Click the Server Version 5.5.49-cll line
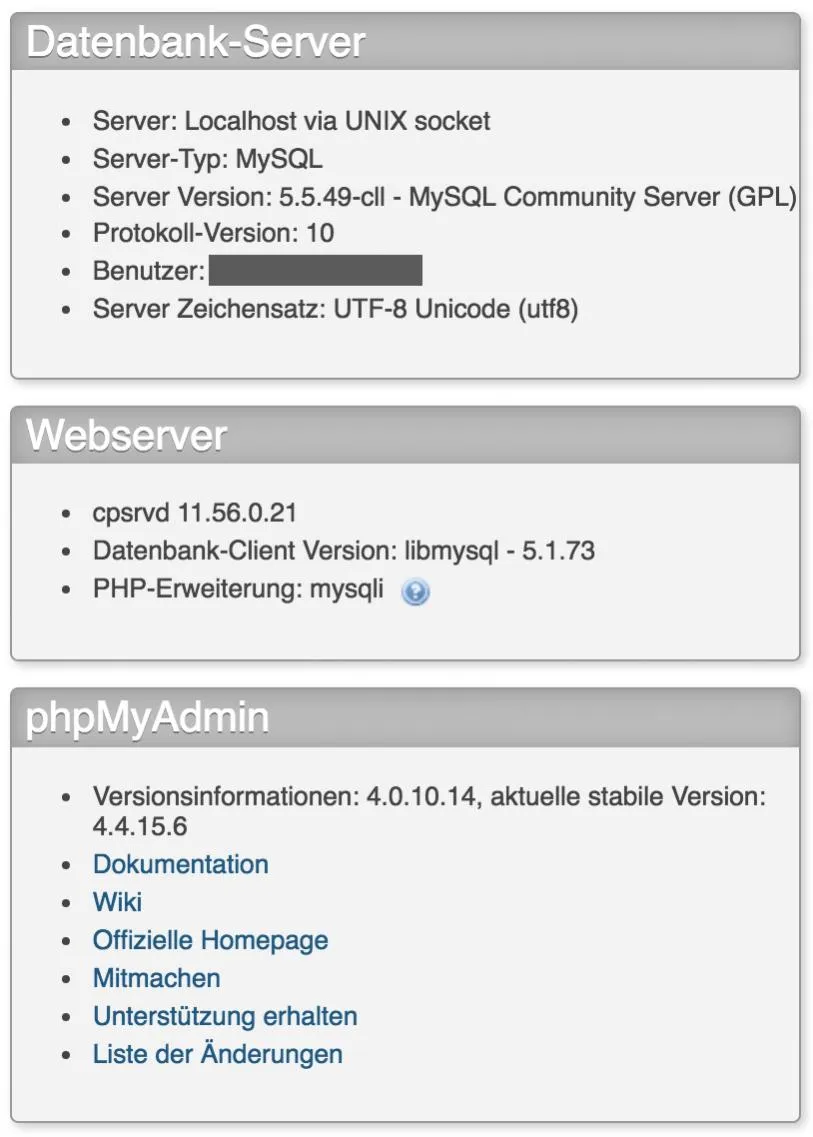Screen dimensions: 813x1137 click(445, 197)
